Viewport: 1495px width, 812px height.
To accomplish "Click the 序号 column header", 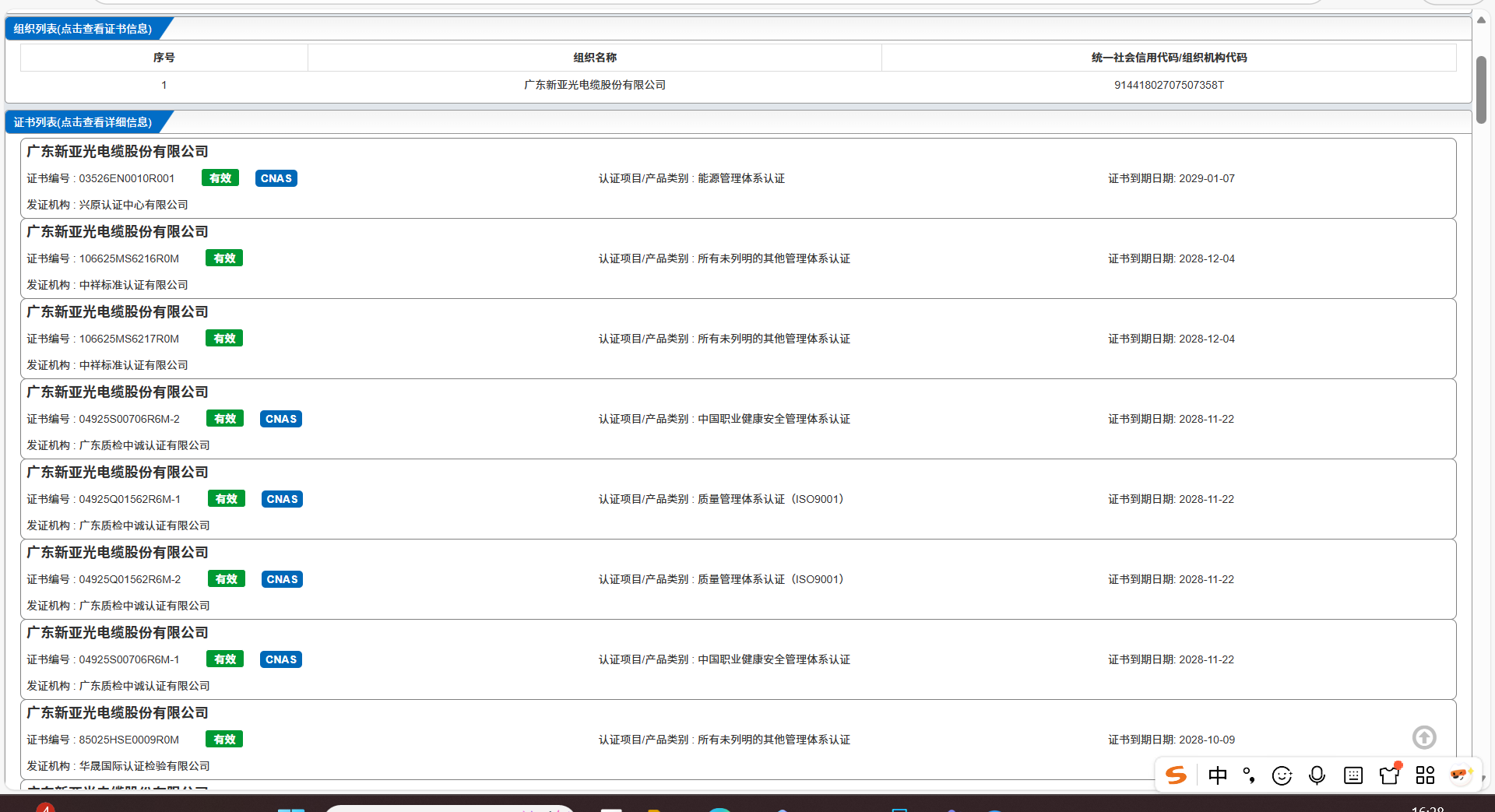I will coord(164,58).
